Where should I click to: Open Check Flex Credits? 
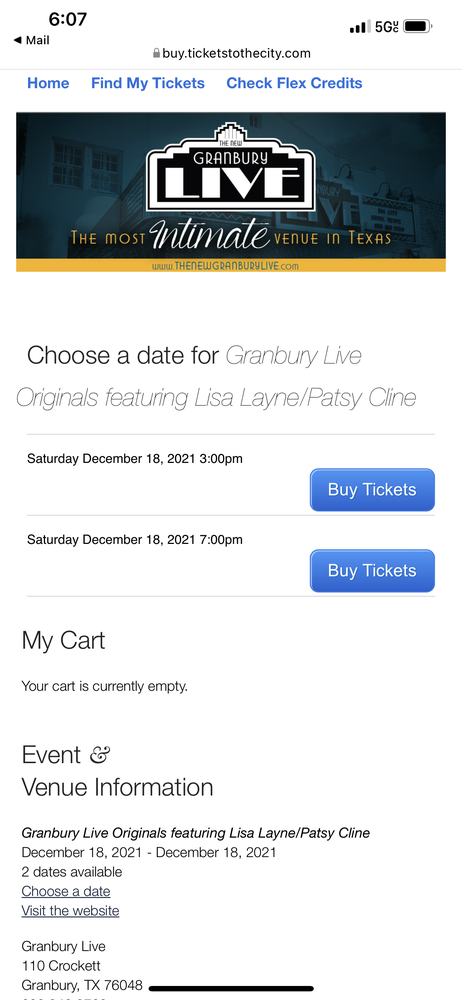tap(294, 83)
